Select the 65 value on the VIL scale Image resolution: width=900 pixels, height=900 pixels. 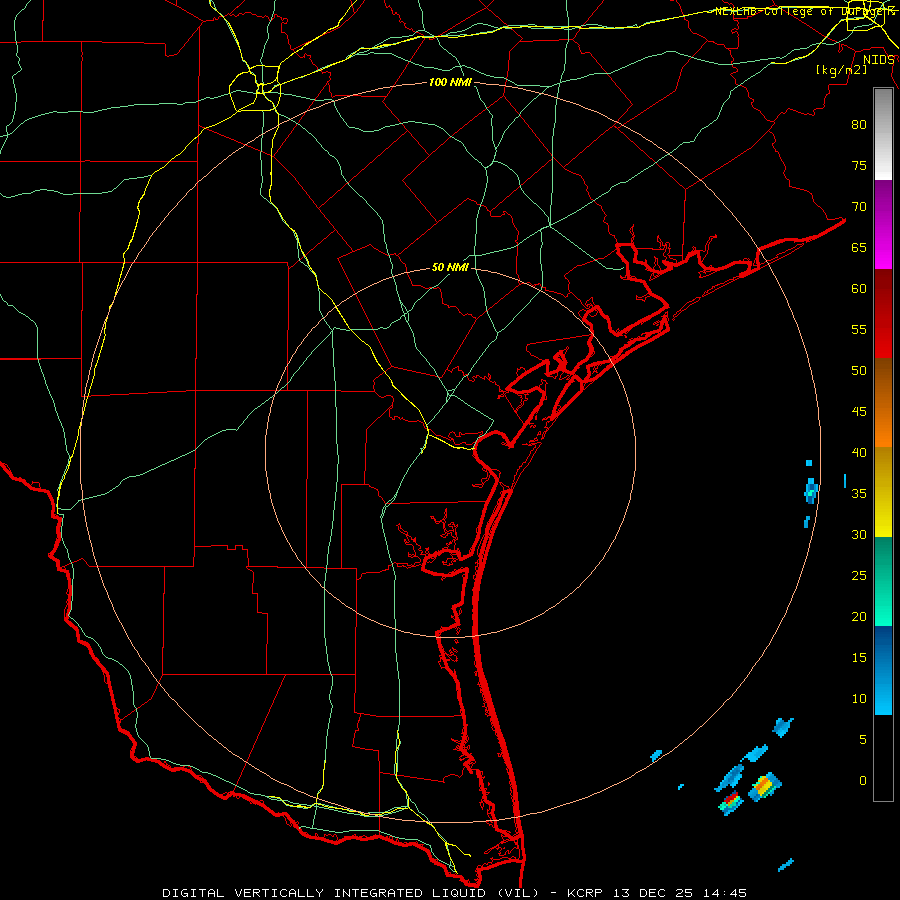click(859, 247)
